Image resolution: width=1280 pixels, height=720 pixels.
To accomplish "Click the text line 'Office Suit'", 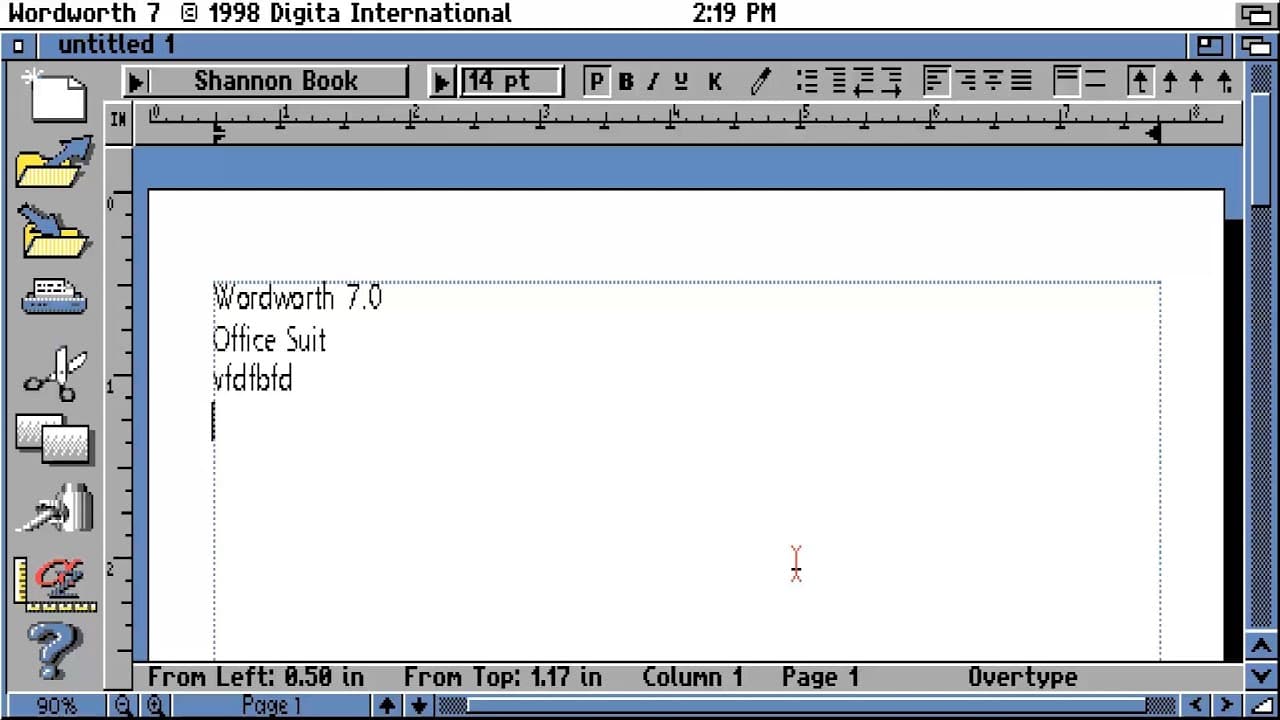I will (x=270, y=340).
